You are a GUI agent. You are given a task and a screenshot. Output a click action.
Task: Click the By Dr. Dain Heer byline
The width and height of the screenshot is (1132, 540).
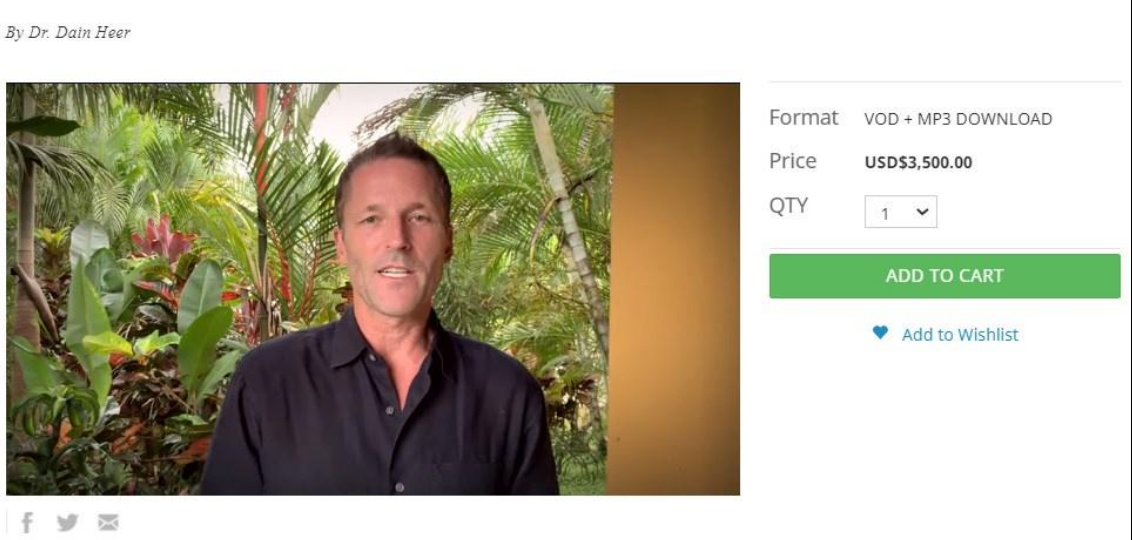[x=67, y=33]
